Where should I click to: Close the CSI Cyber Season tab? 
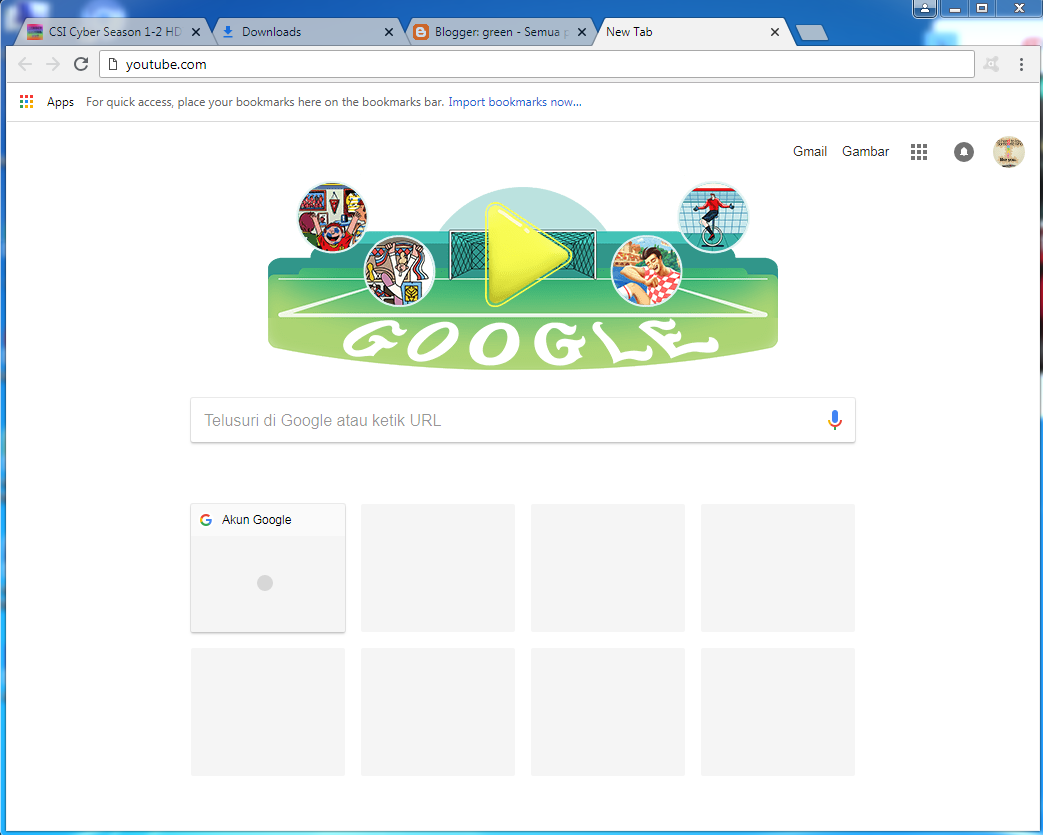click(x=196, y=32)
